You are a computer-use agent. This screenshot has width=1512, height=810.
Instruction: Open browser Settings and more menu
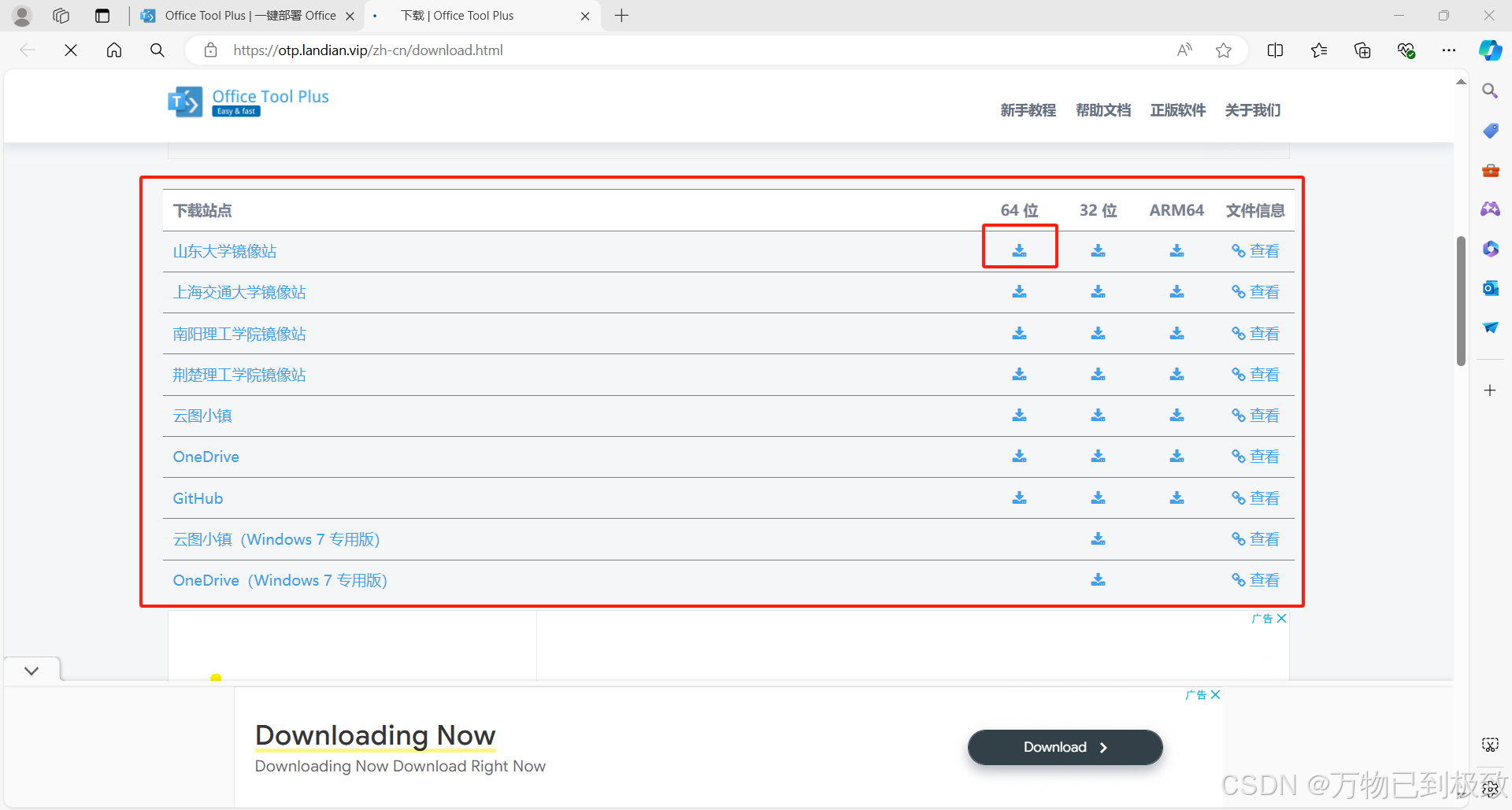click(x=1449, y=50)
